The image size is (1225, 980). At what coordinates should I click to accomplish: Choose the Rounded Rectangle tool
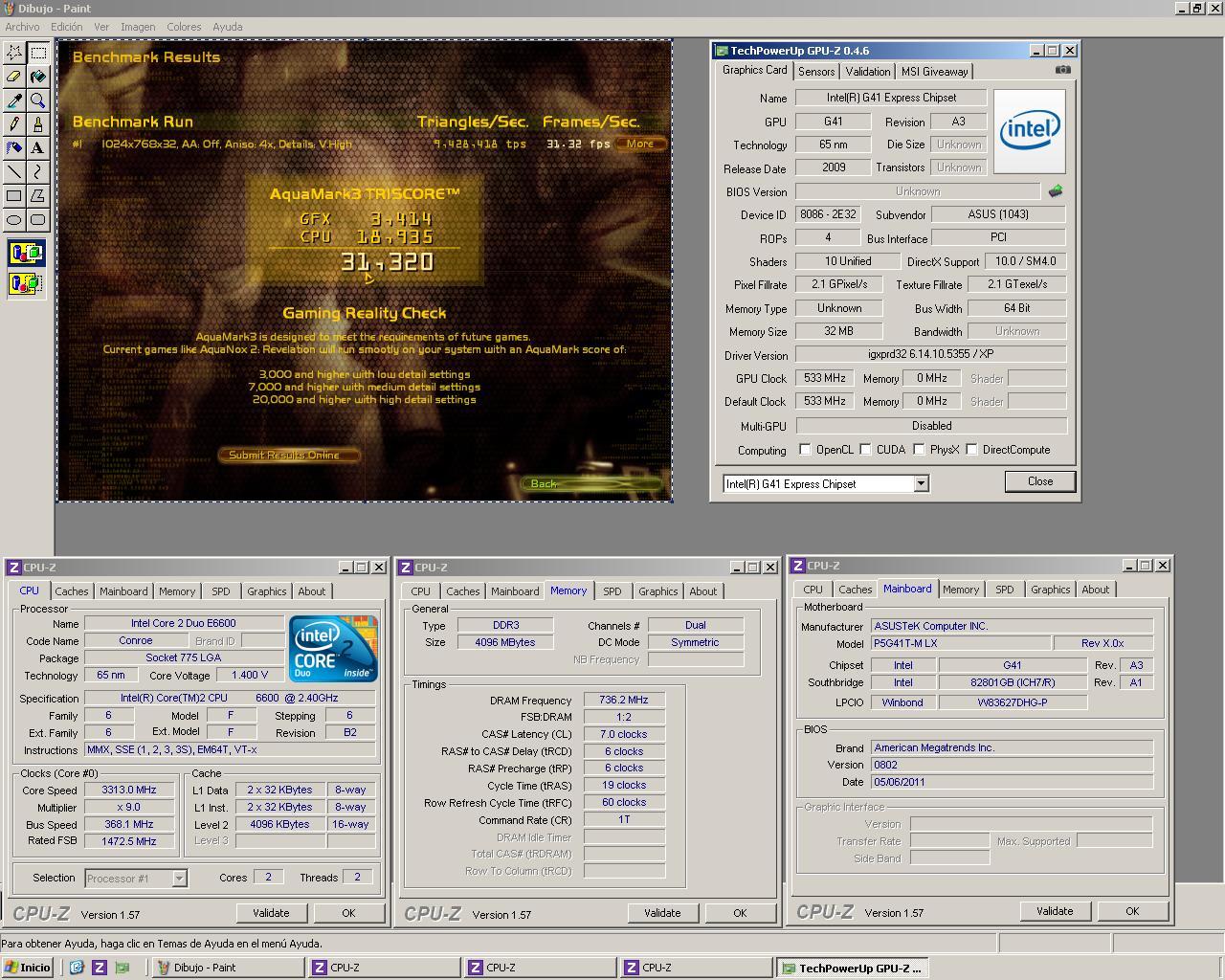[x=38, y=220]
